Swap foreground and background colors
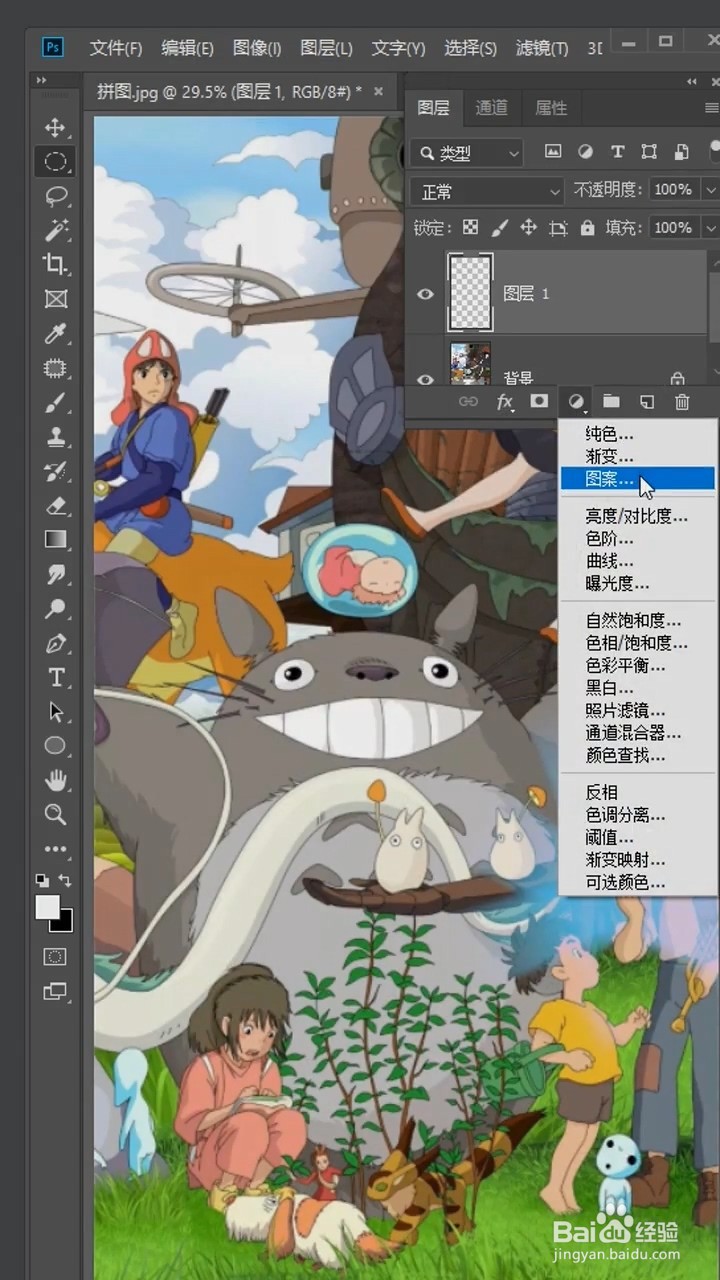The width and height of the screenshot is (720, 1280). (66, 881)
